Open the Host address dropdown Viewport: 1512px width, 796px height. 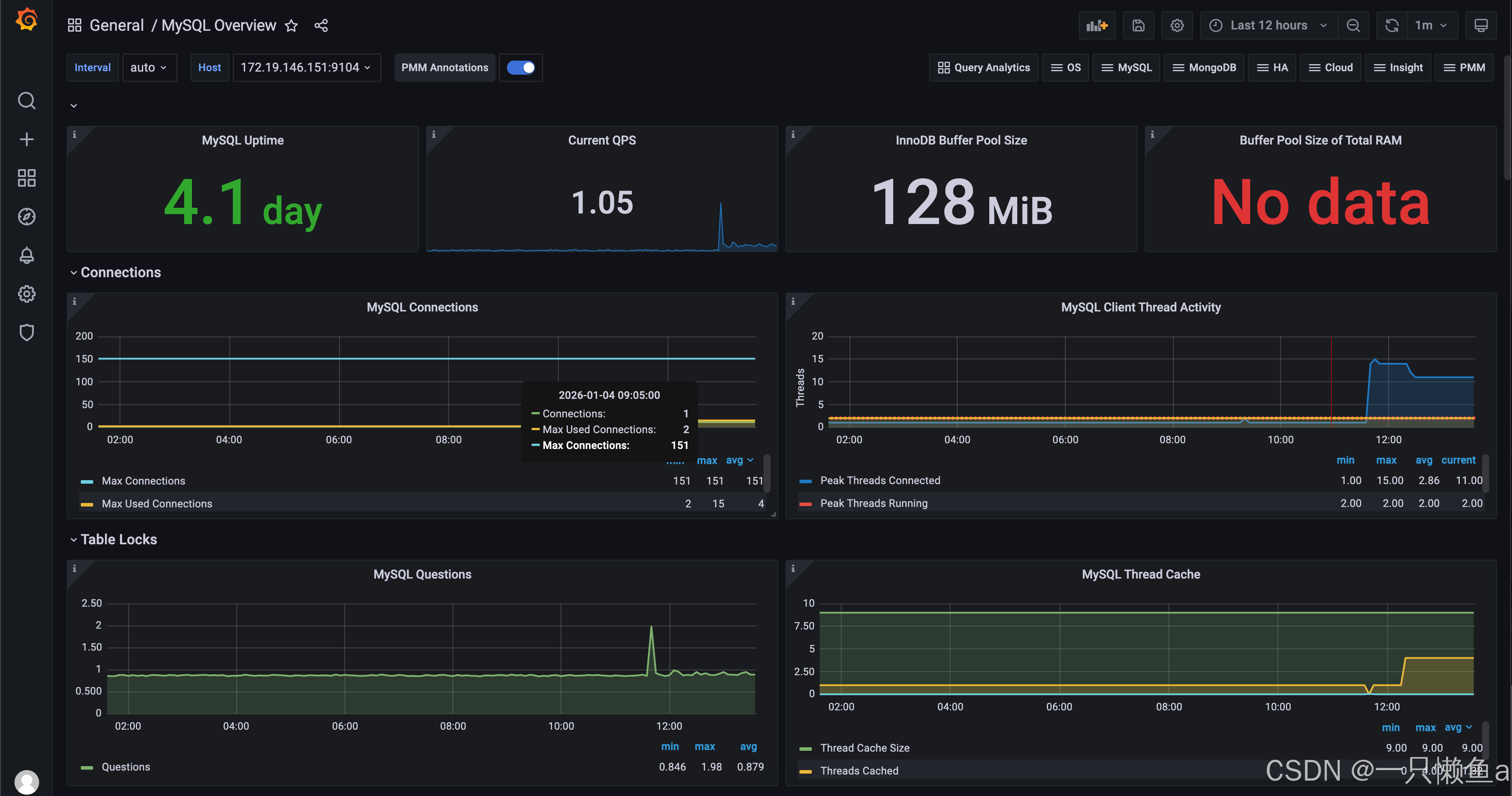point(306,68)
